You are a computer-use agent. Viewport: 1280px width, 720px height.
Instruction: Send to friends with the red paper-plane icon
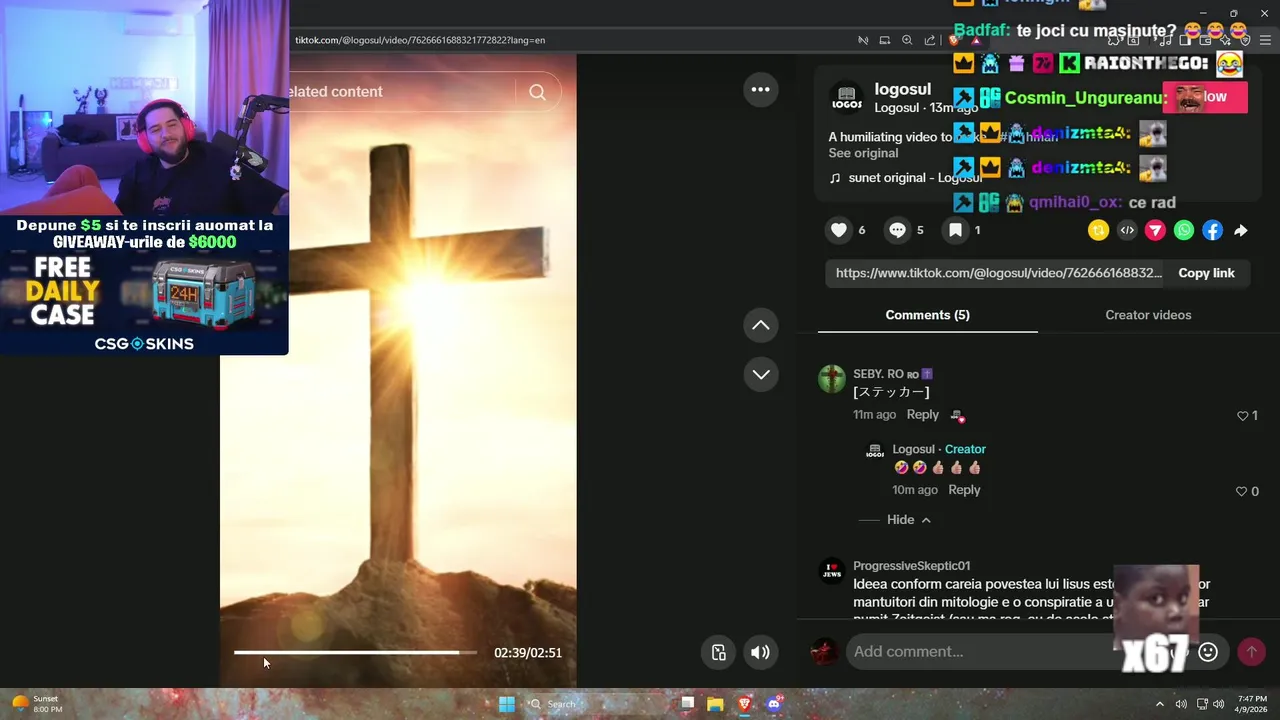[x=1155, y=230]
